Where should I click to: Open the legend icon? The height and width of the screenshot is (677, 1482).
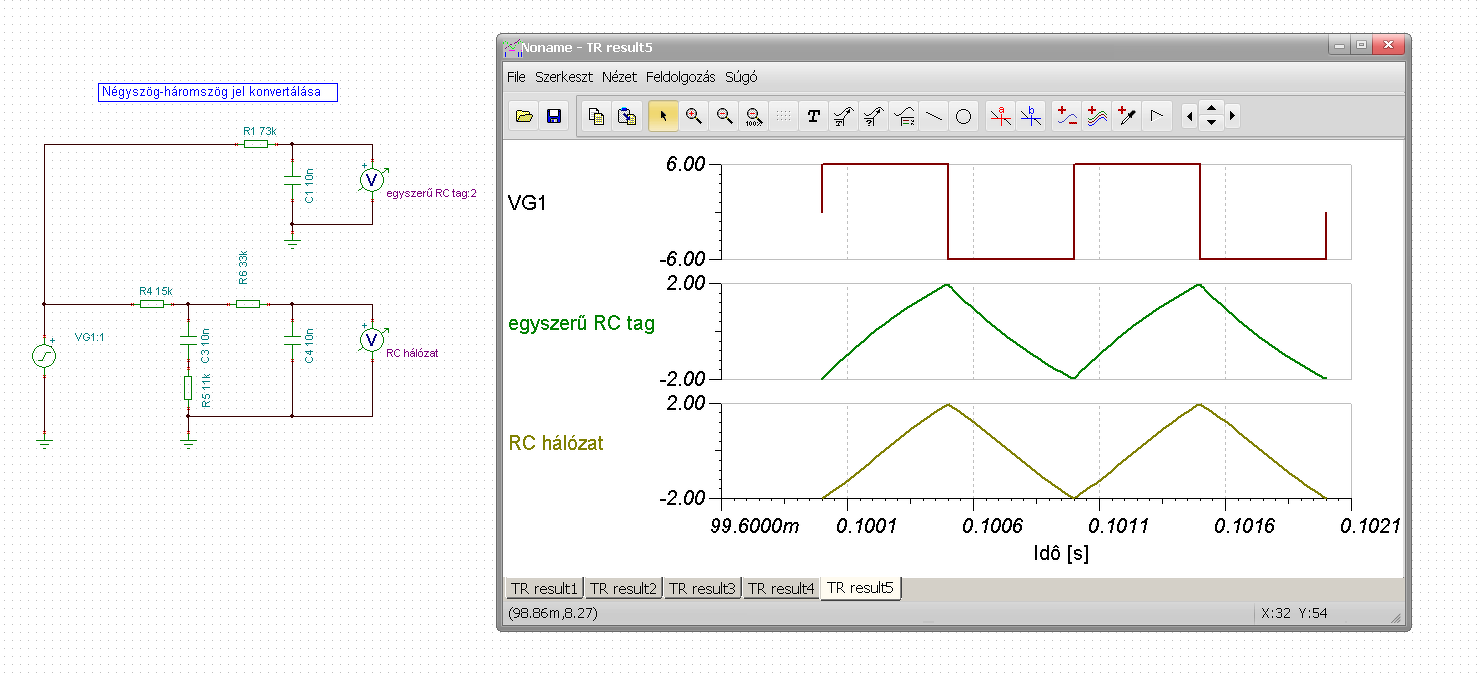[904, 116]
